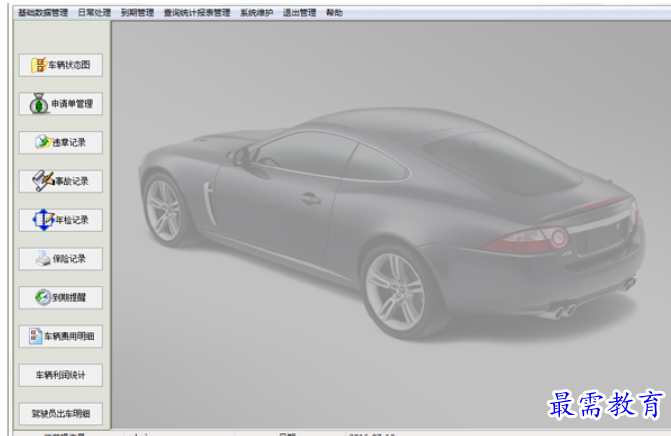Open the 车辆费用明细 vehicle expense details

[x=61, y=336]
